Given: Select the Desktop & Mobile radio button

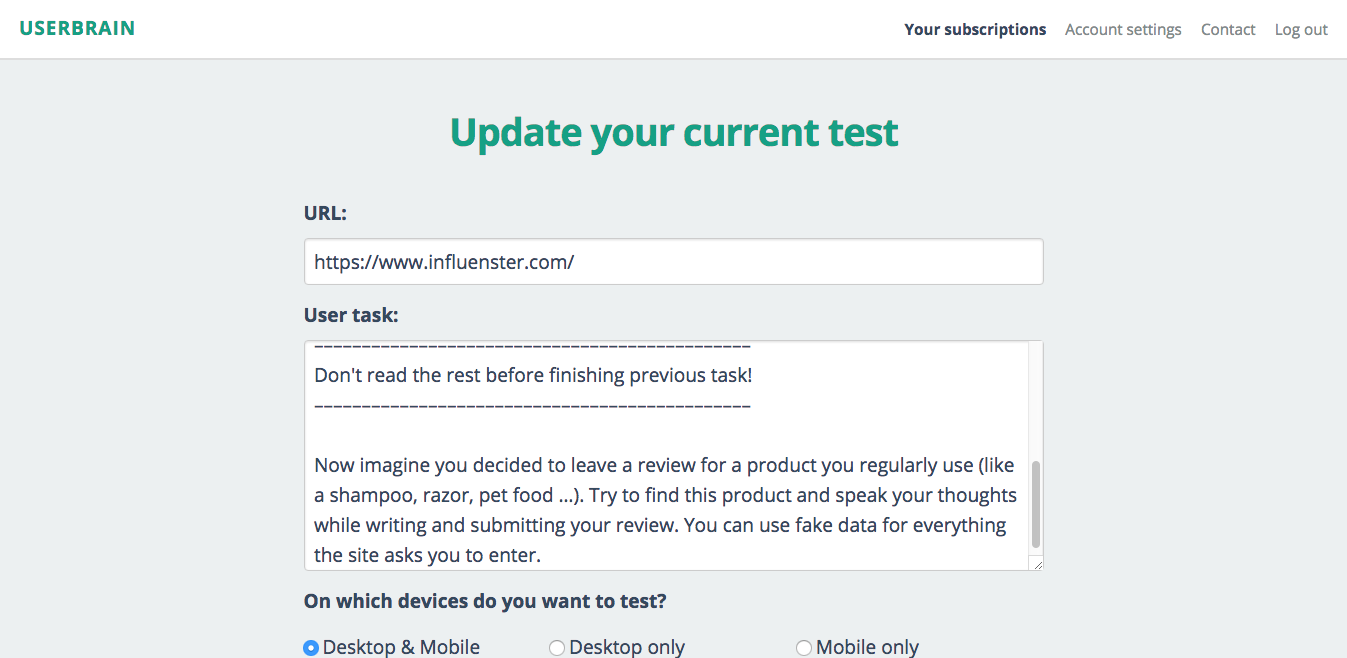Looking at the screenshot, I should 311,648.
